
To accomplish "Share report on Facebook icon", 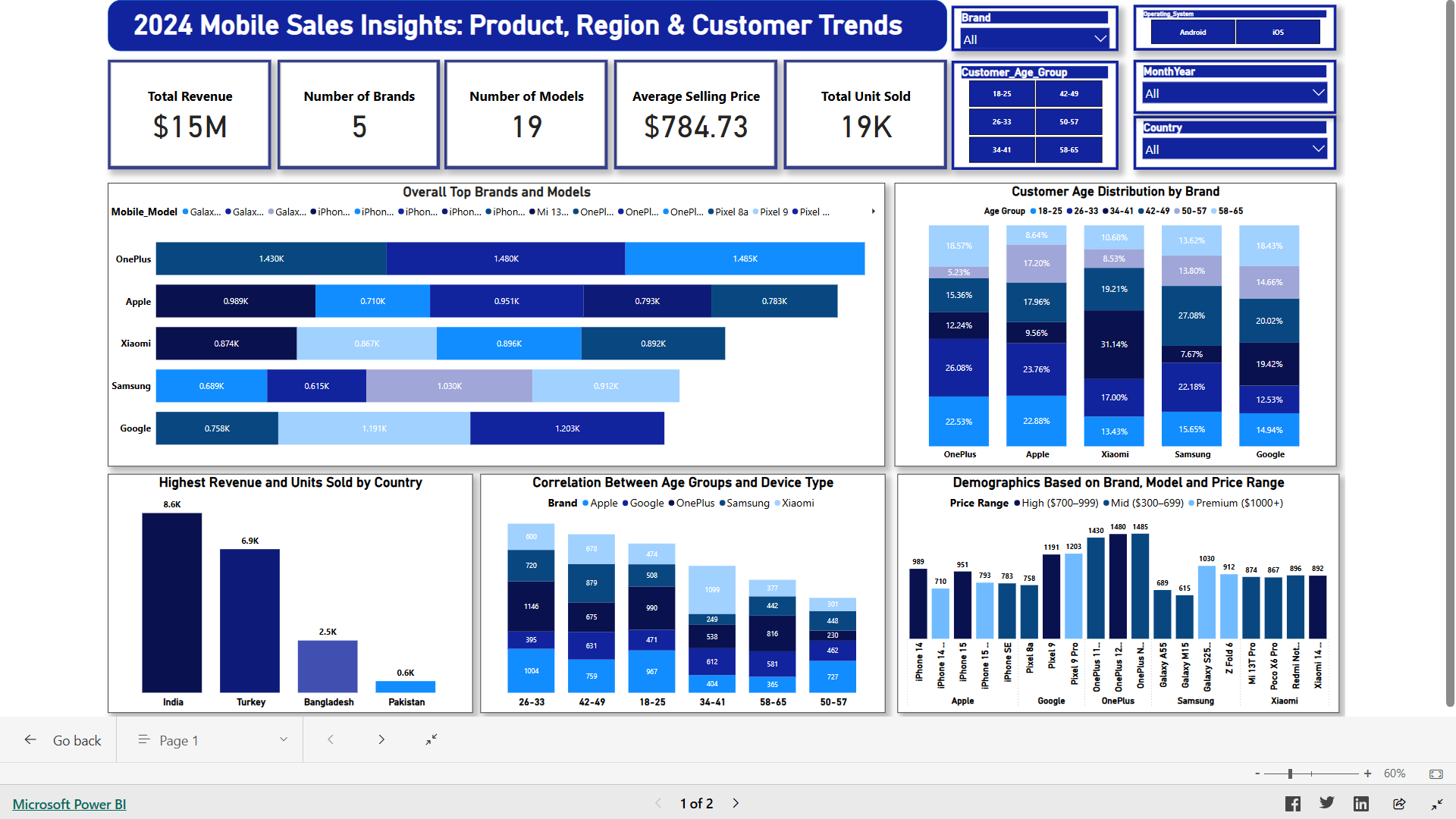I will click(x=1293, y=804).
